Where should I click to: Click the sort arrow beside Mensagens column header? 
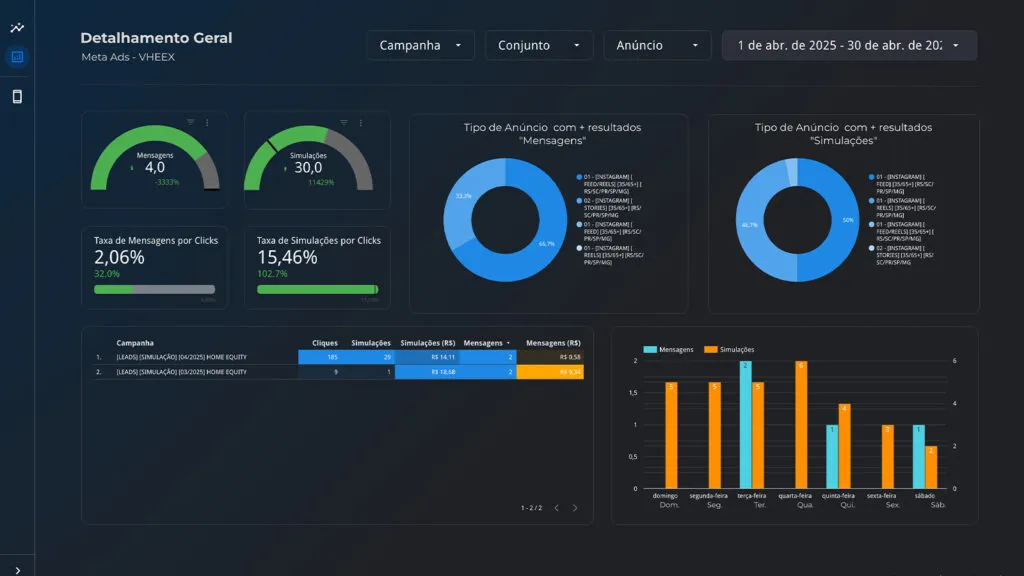click(x=508, y=343)
